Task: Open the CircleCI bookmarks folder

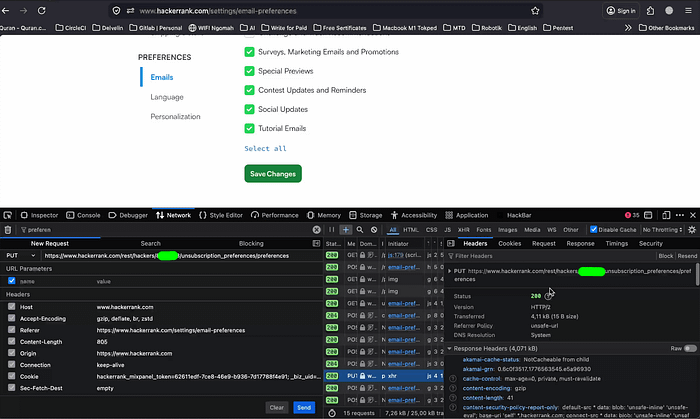Action: pyautogui.click(x=71, y=28)
